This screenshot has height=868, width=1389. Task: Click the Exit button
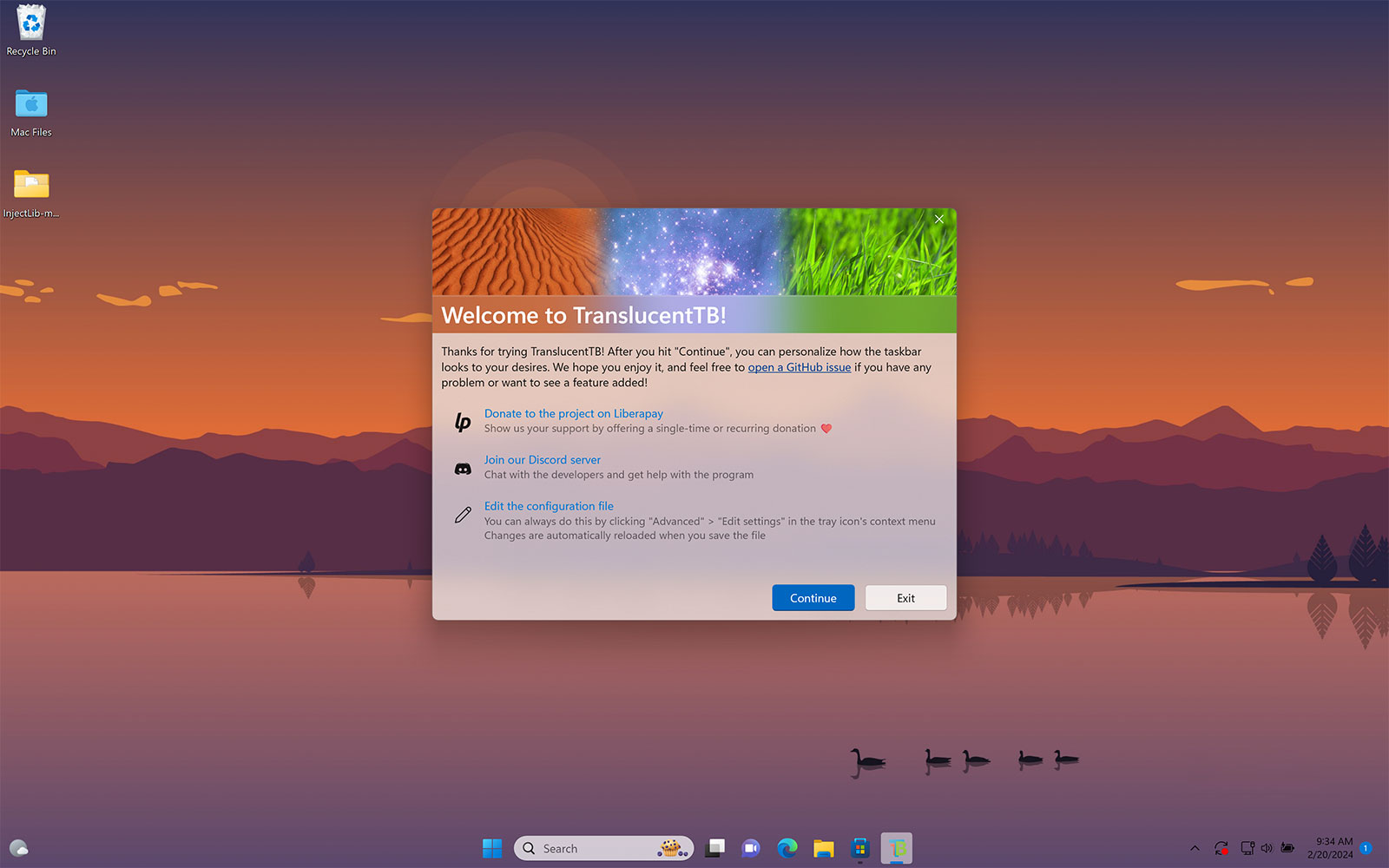click(905, 598)
